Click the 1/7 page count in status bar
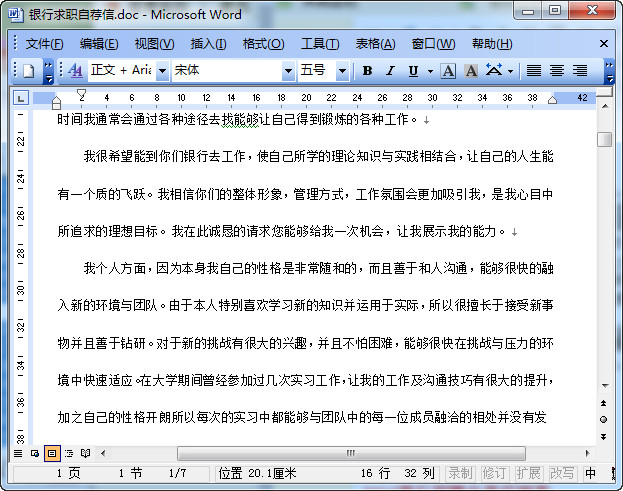The height and width of the screenshot is (491, 623). coord(177,473)
